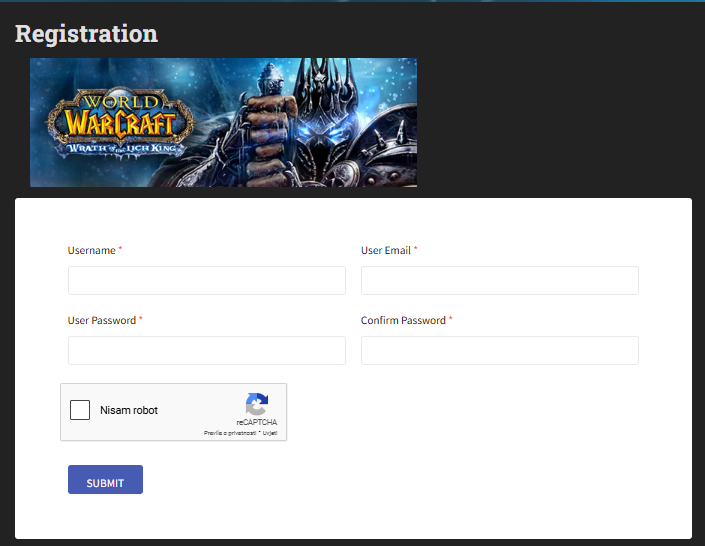Check the 'Nisam robot' reCAPTCHA checkbox
The height and width of the screenshot is (546, 705).
point(80,411)
